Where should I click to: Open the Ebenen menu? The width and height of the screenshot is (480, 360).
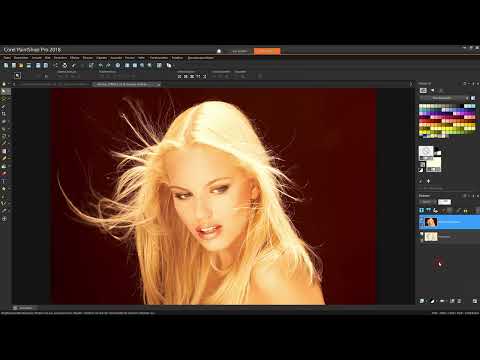88,58
